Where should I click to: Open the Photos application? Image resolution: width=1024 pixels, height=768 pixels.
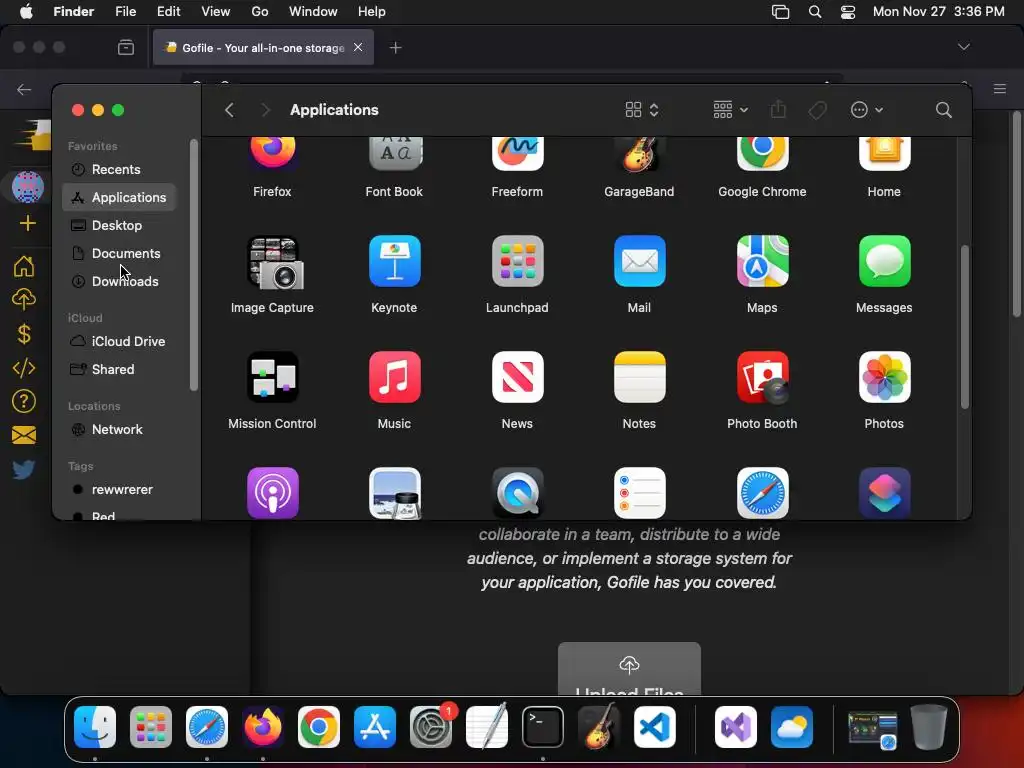point(884,377)
